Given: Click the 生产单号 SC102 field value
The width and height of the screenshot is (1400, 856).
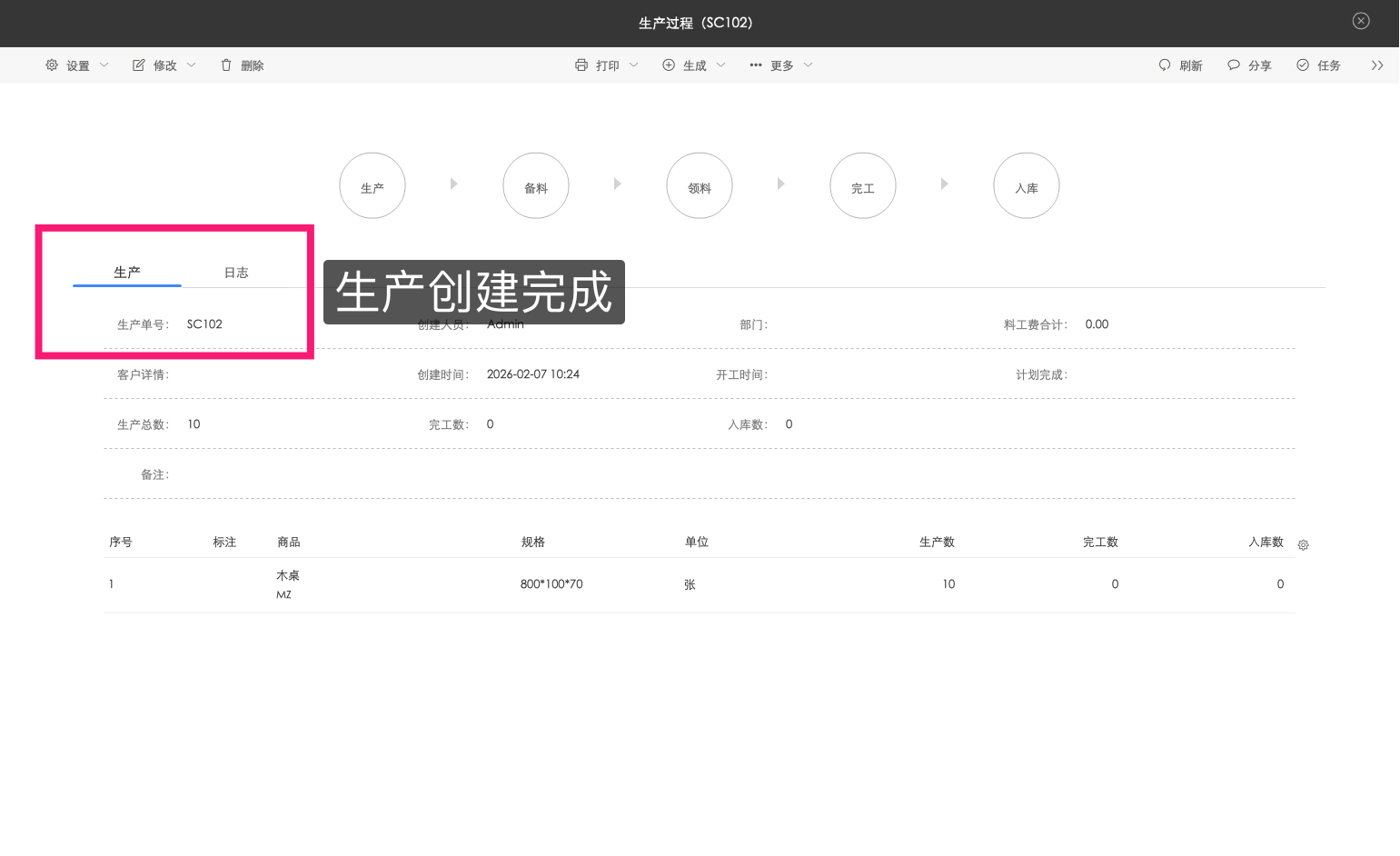Looking at the screenshot, I should point(204,323).
